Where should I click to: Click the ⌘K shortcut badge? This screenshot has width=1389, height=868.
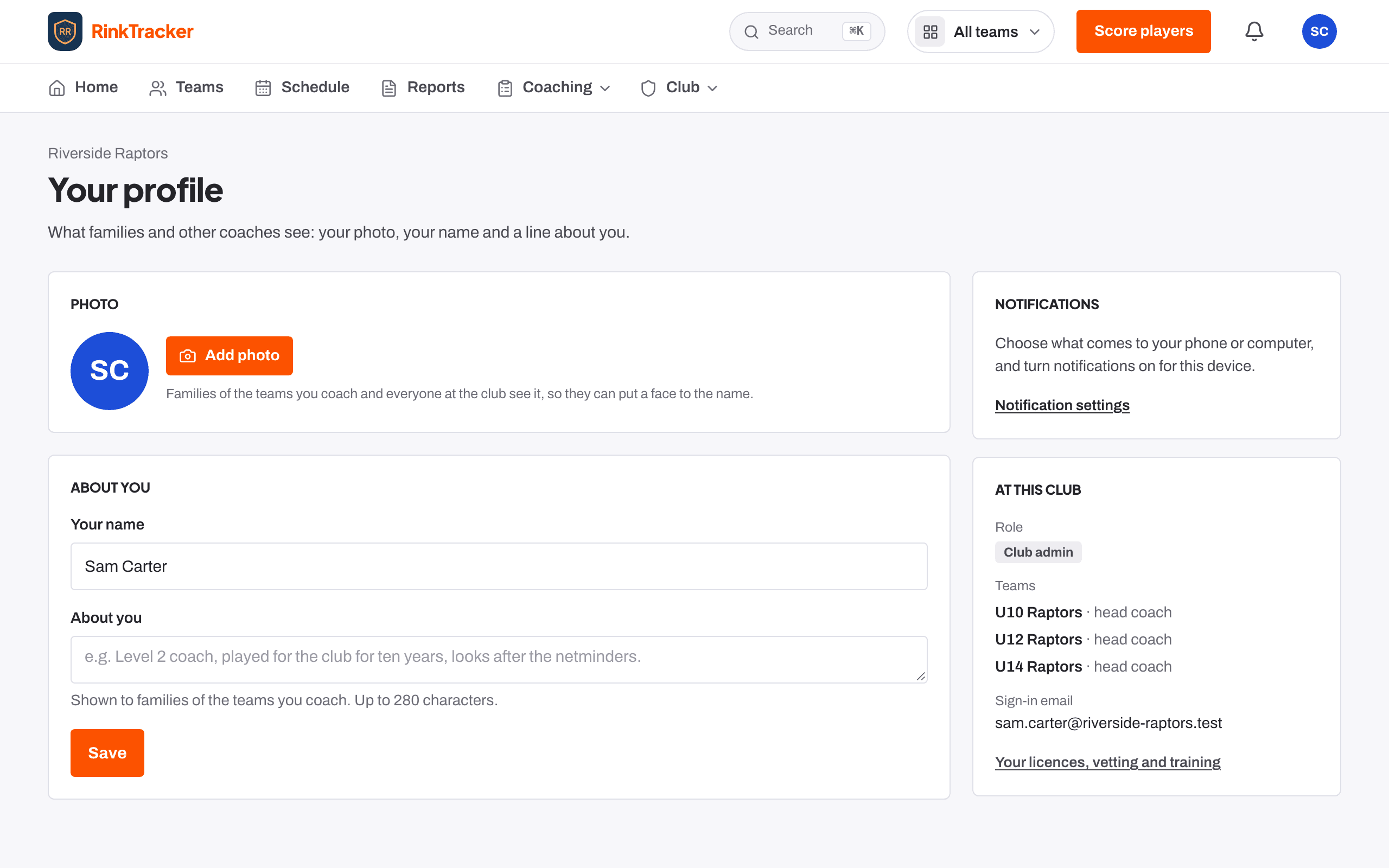(x=856, y=31)
